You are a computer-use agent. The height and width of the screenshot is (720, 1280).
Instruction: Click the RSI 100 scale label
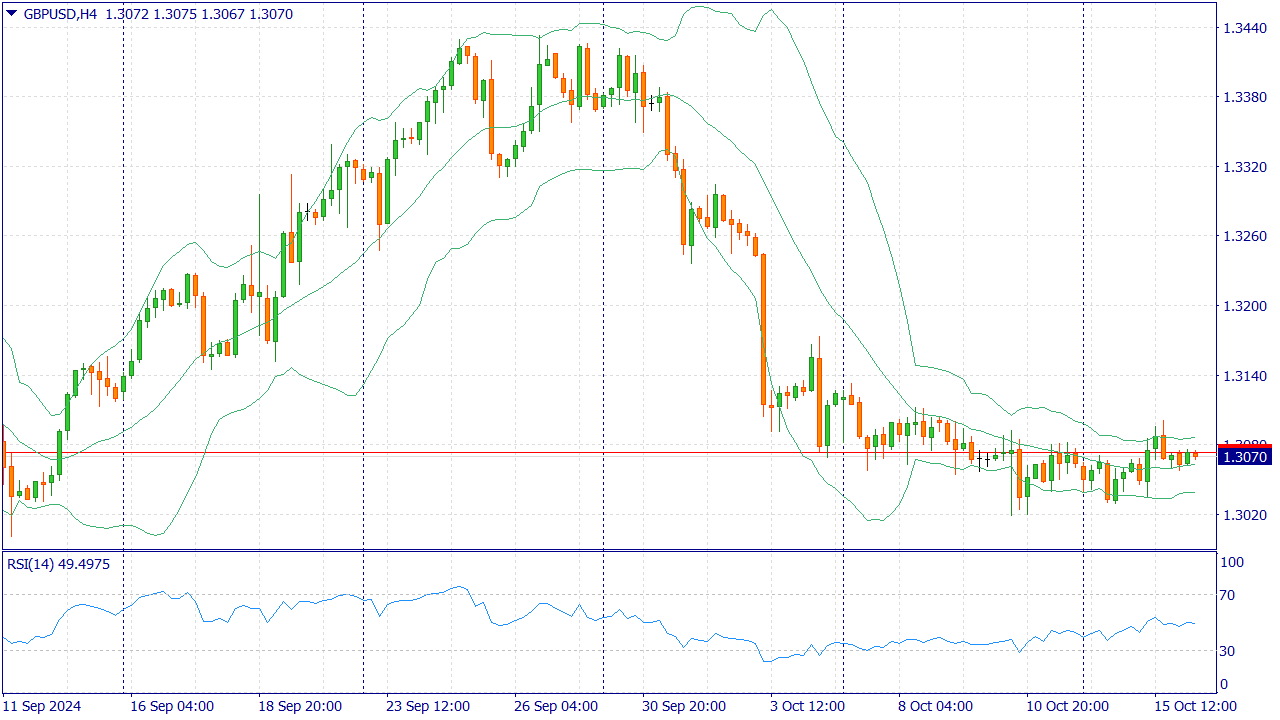coord(1232,563)
